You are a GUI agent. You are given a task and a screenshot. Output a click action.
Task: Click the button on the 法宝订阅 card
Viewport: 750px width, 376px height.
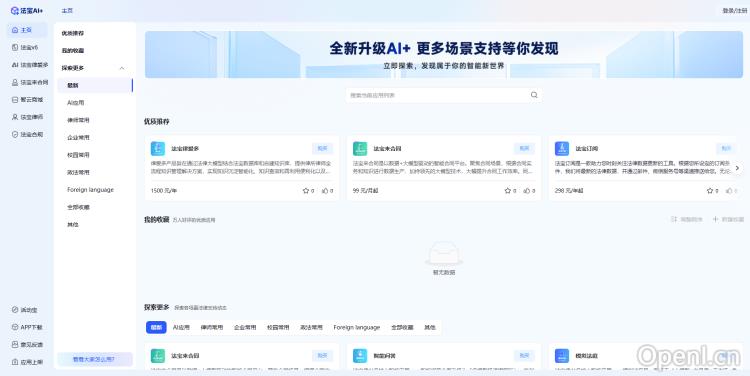[x=726, y=148]
